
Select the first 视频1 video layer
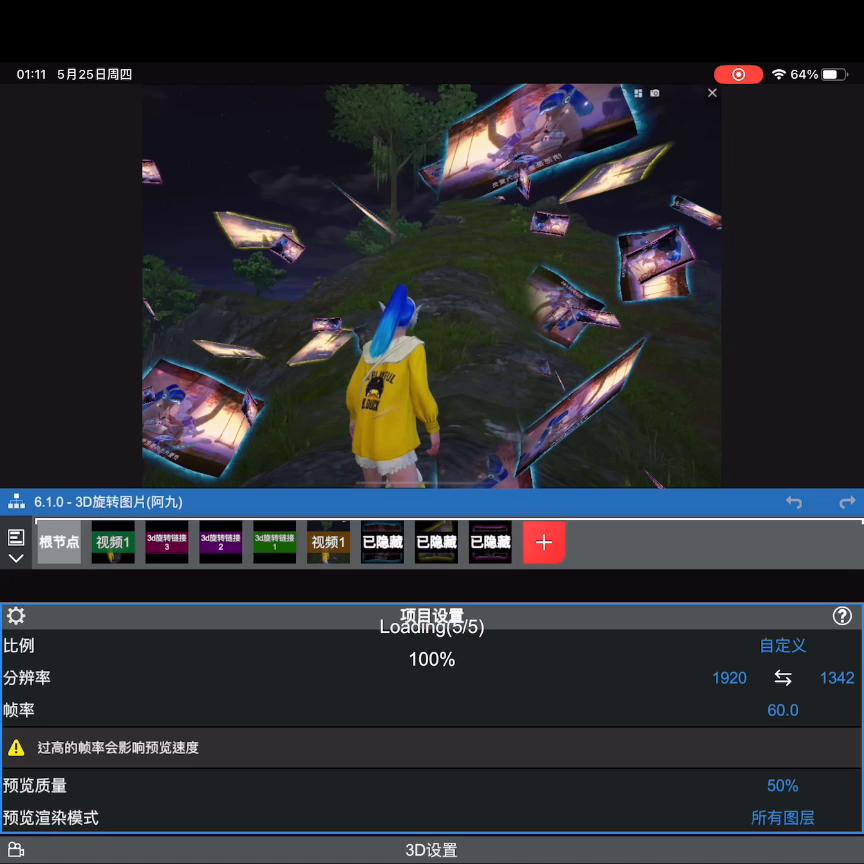click(x=112, y=541)
